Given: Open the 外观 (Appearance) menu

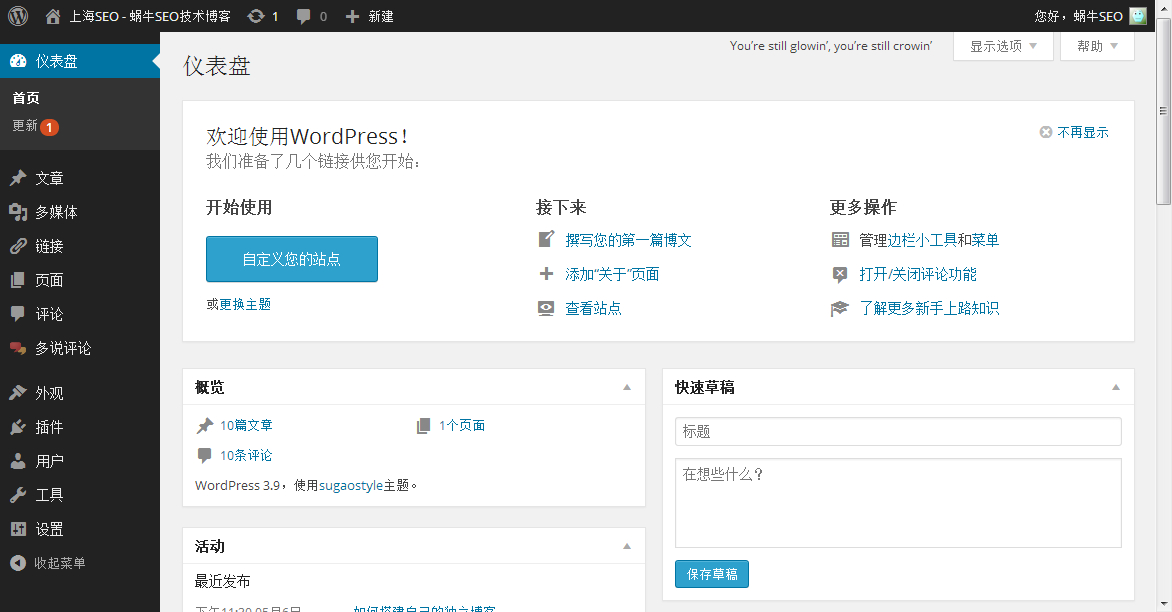Looking at the screenshot, I should pos(49,393).
